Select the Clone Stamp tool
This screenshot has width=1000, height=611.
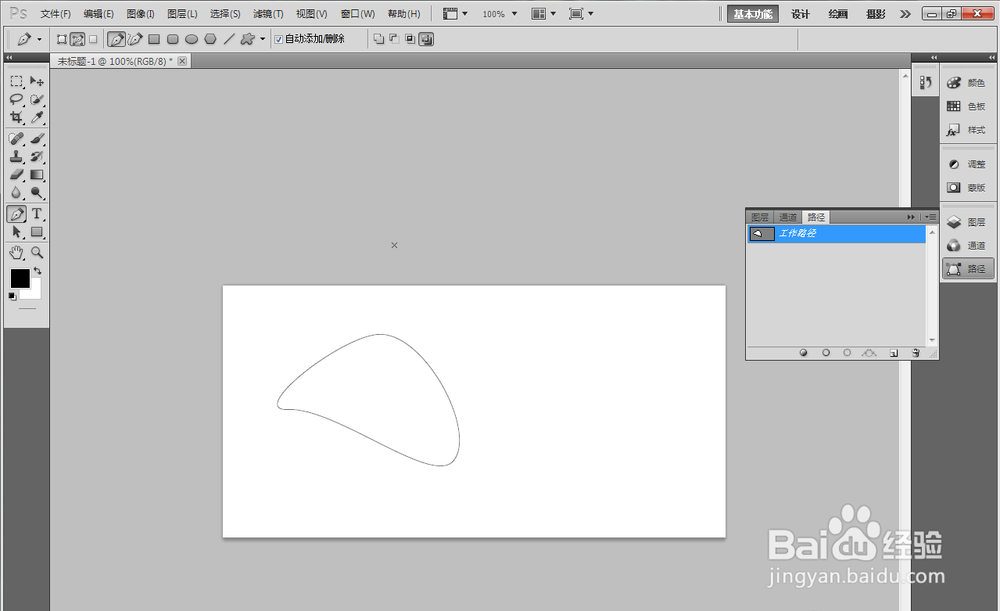click(x=17, y=156)
